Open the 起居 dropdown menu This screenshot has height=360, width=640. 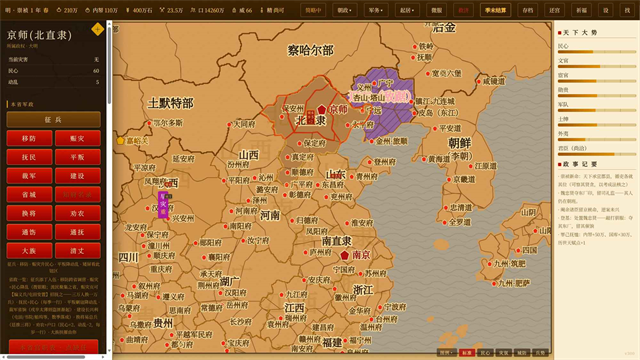[x=407, y=10]
